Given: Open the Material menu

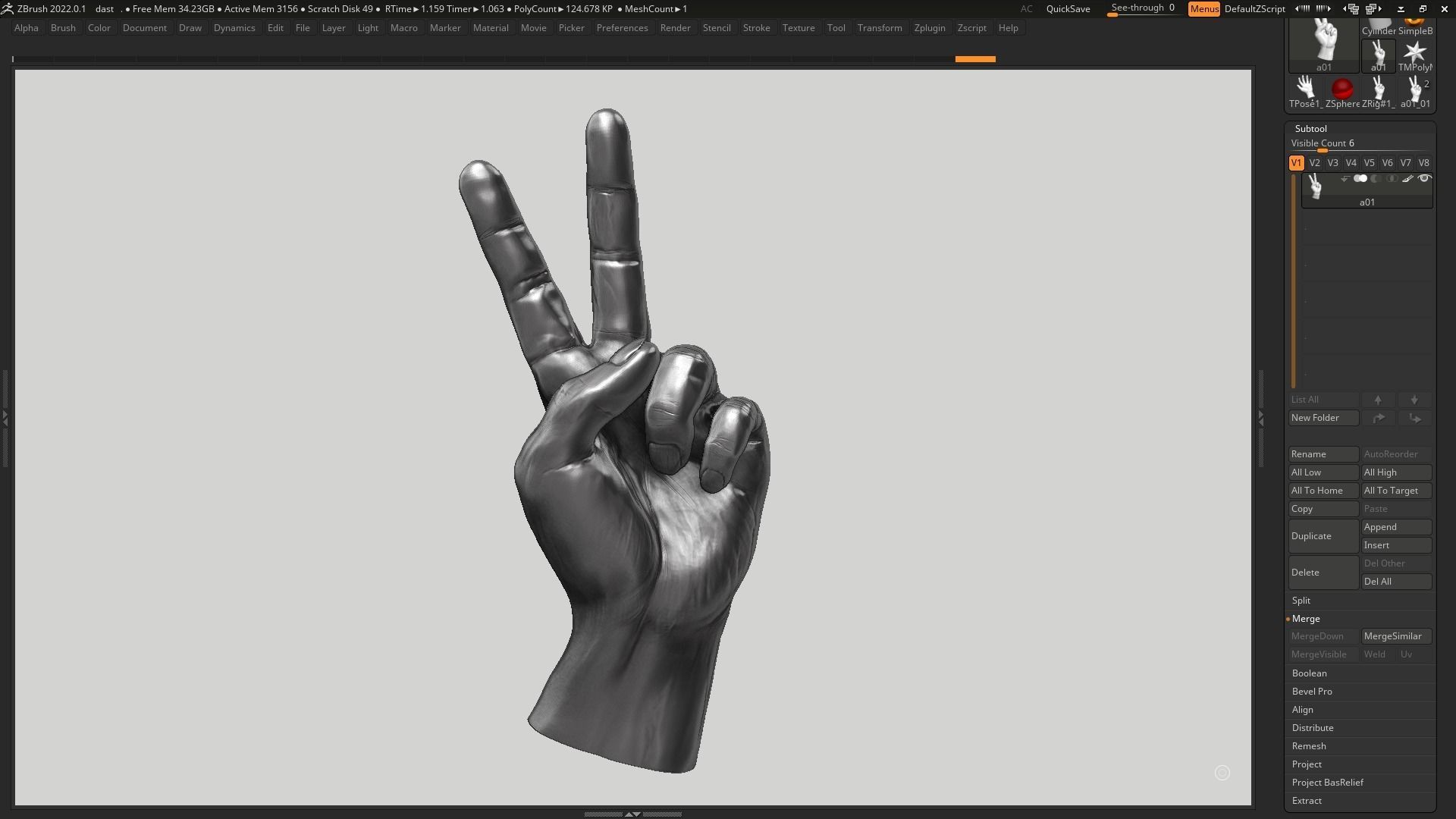Looking at the screenshot, I should point(491,28).
